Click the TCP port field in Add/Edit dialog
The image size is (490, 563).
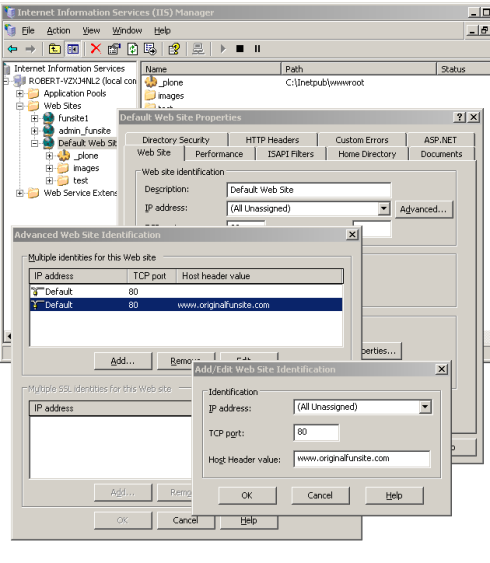click(316, 432)
